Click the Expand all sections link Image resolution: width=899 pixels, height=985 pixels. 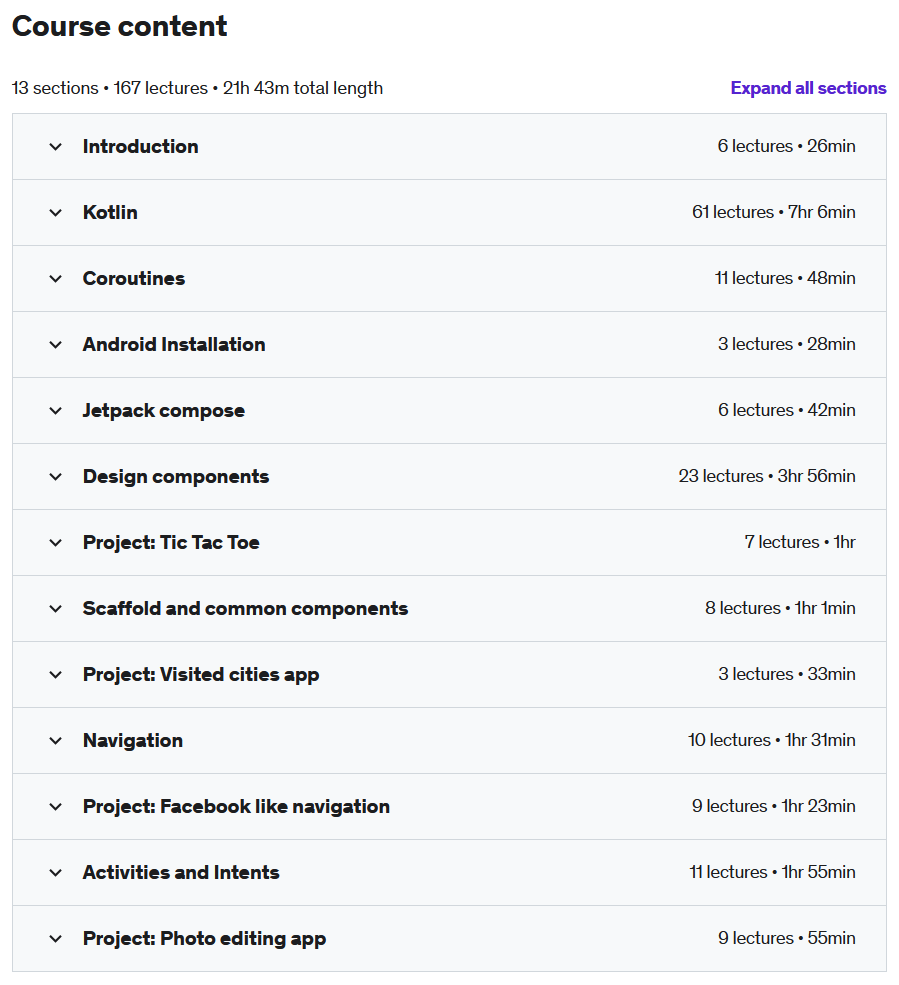[x=809, y=88]
